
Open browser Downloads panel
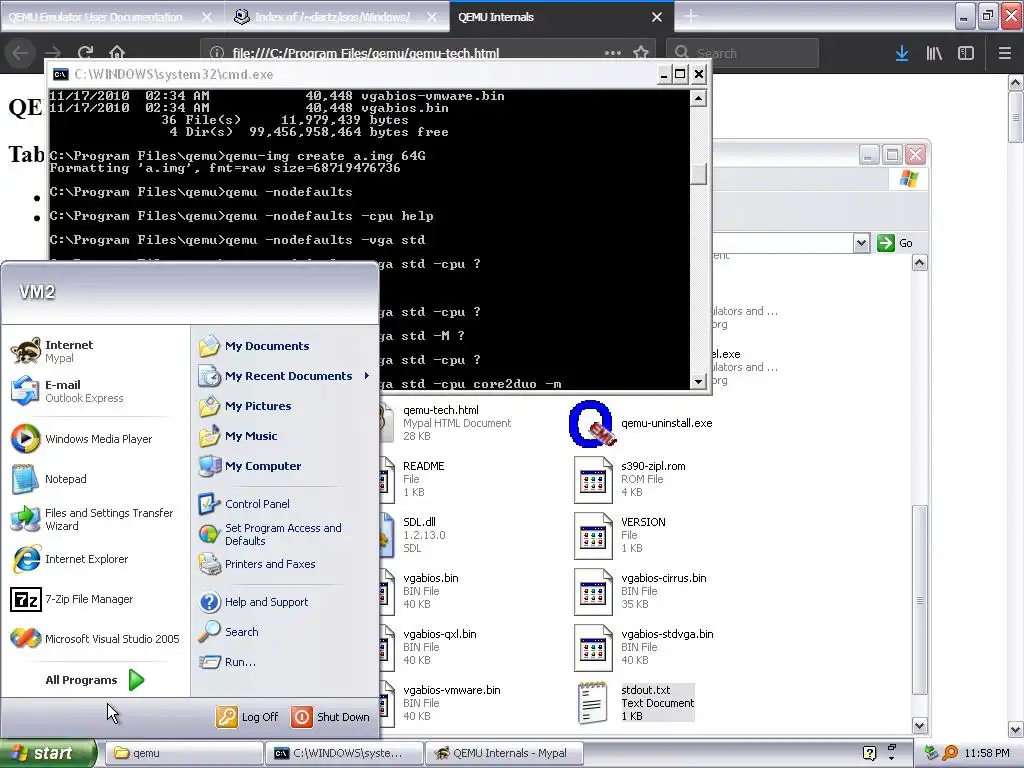pyautogui.click(x=902, y=53)
